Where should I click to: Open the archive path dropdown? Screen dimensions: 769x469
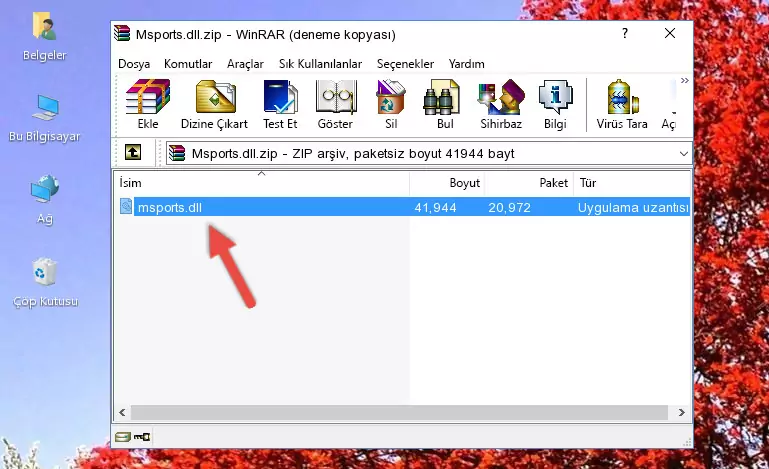(x=684, y=154)
